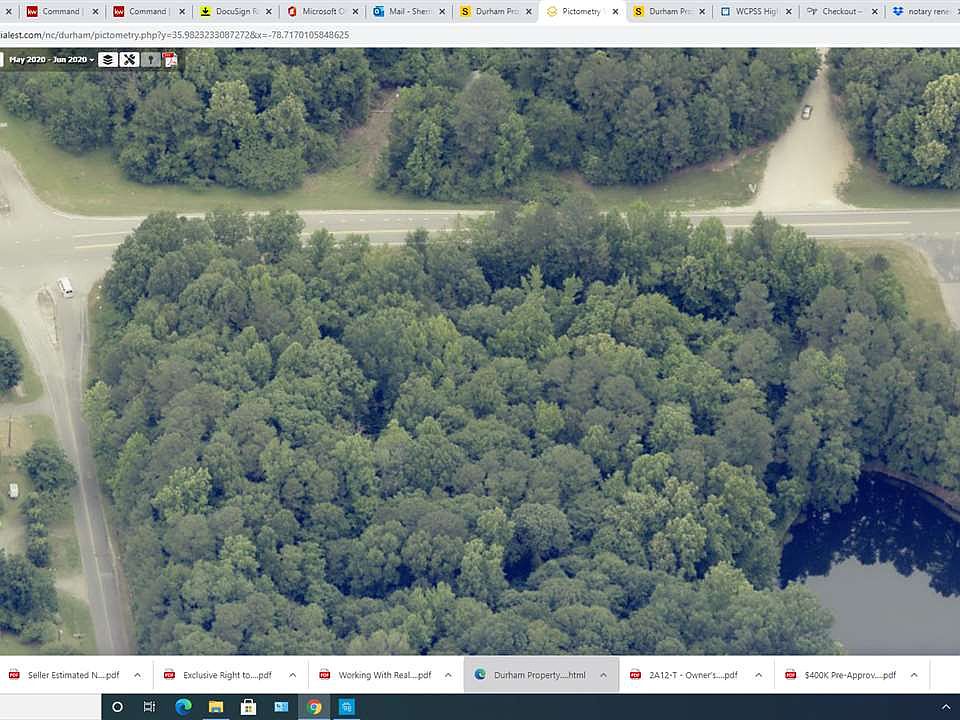
Task: Switch to the Microsoft Office tab
Action: (x=323, y=12)
